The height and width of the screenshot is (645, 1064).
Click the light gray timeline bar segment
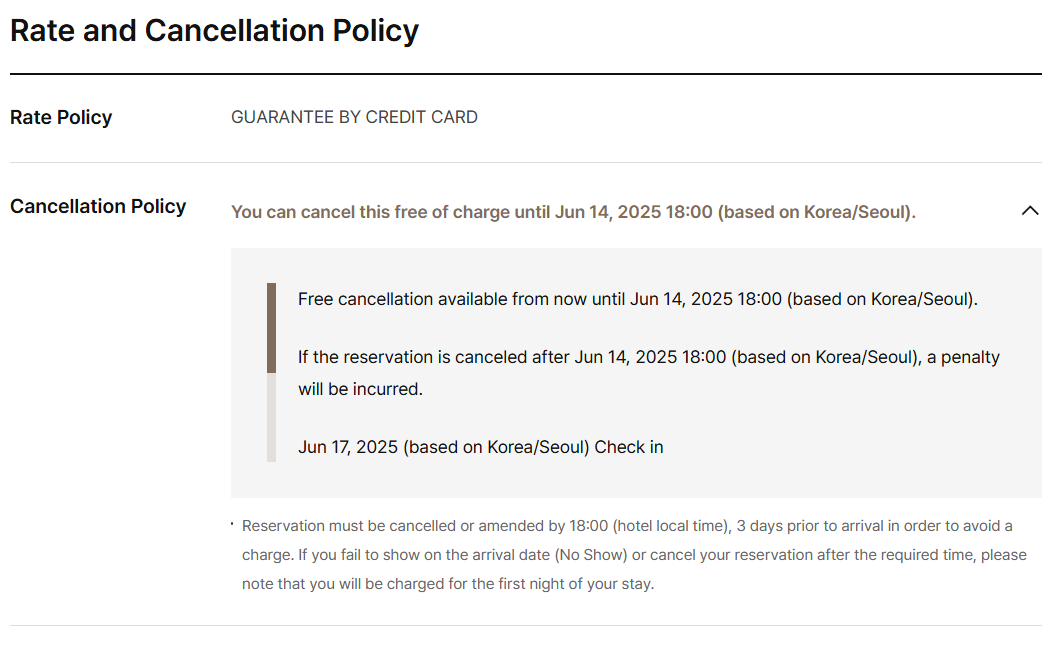(271, 418)
